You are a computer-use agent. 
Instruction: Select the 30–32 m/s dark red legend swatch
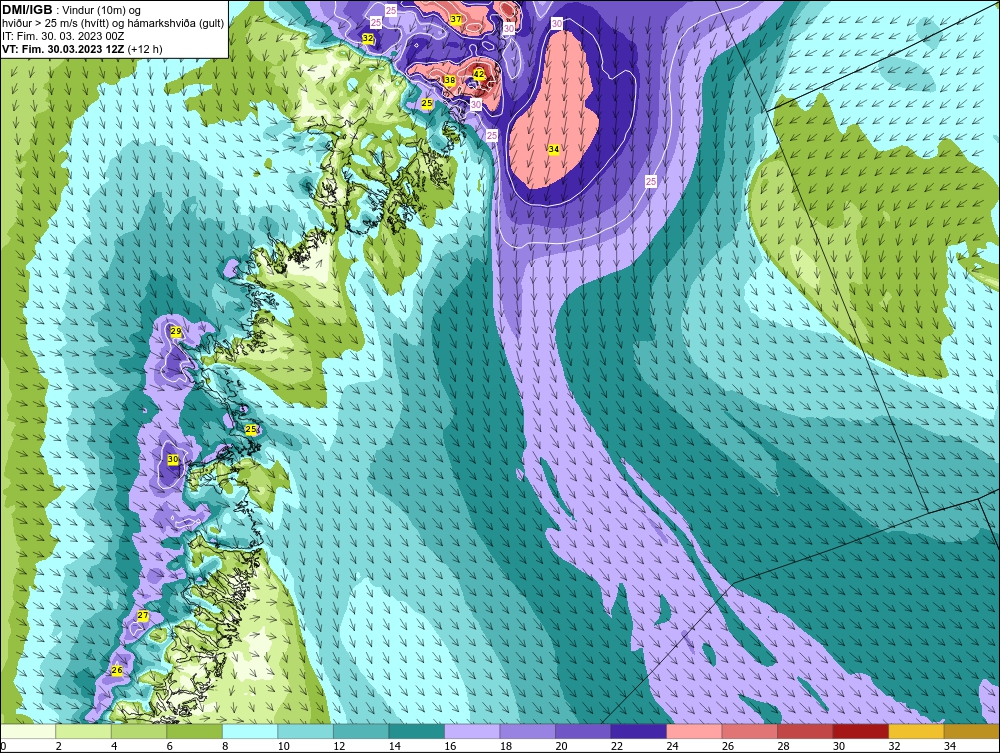(x=860, y=731)
